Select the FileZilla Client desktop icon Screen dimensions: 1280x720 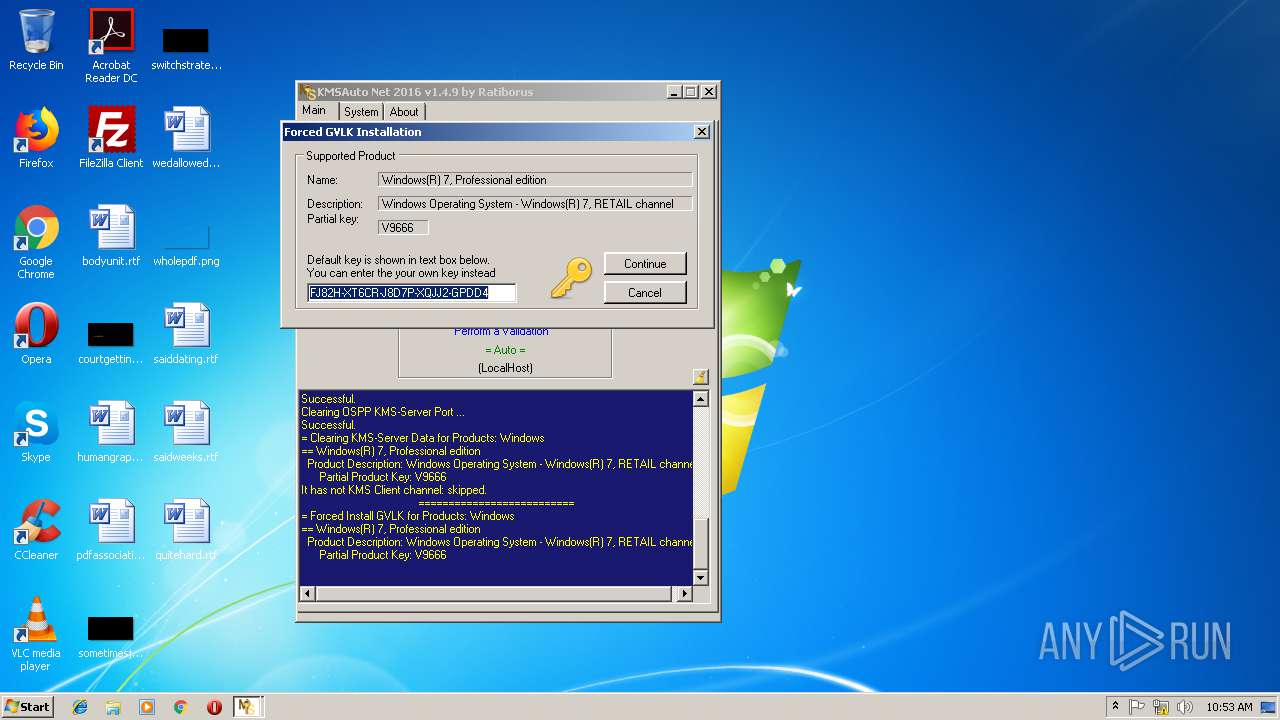(111, 138)
